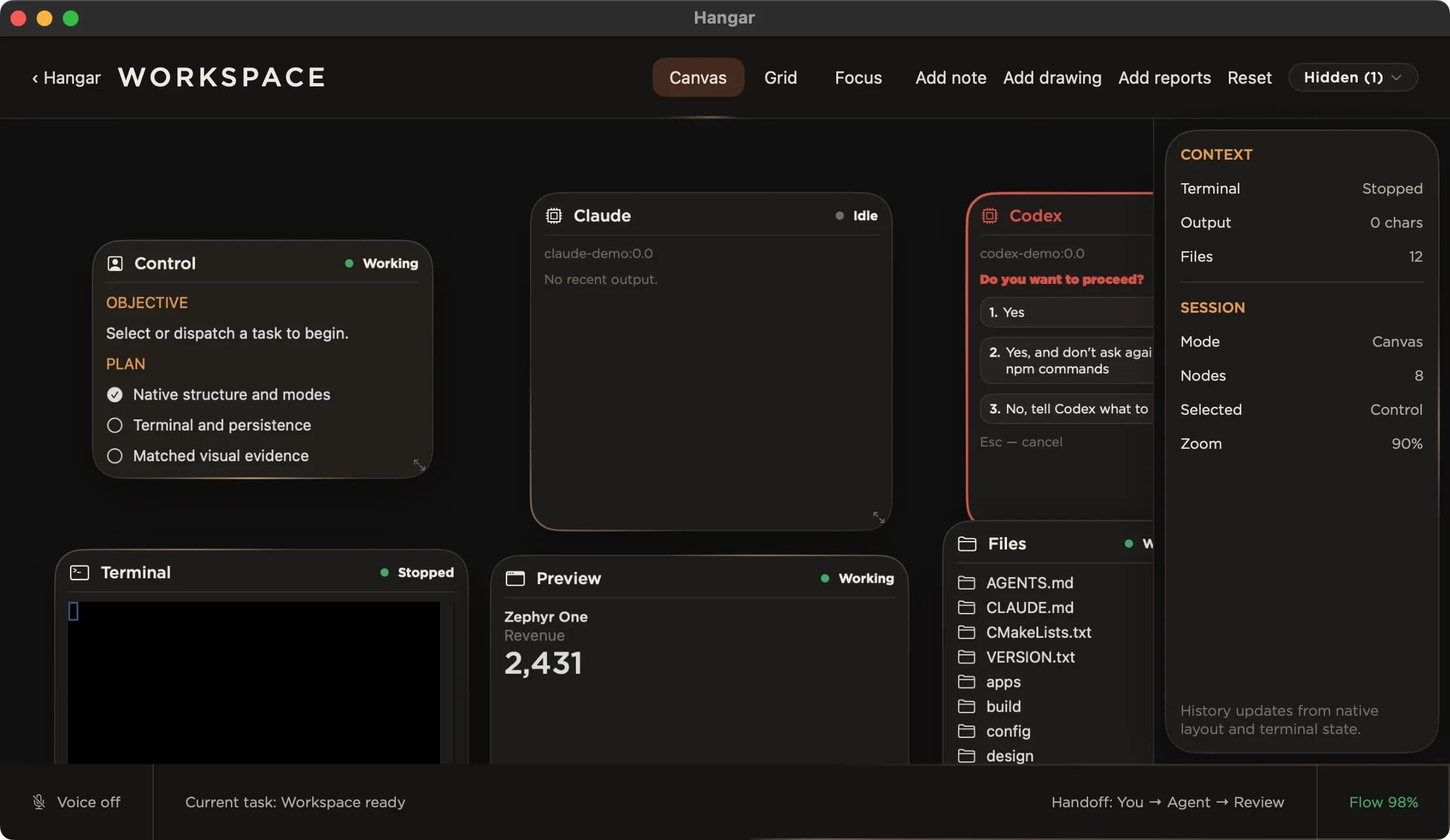
Task: Switch to Grid view tab
Action: point(781,77)
